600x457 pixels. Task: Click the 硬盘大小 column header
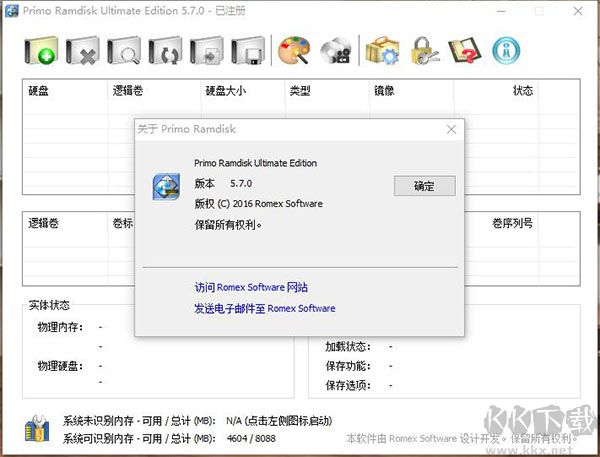(225, 91)
